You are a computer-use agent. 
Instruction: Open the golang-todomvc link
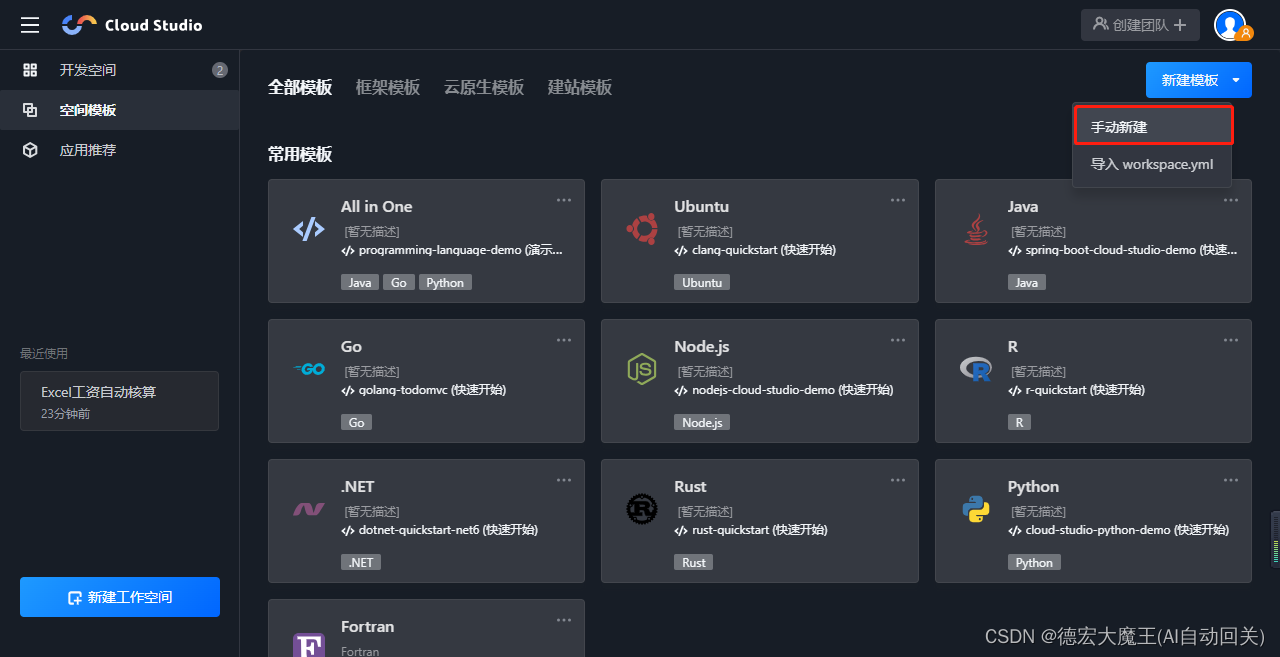coord(424,390)
